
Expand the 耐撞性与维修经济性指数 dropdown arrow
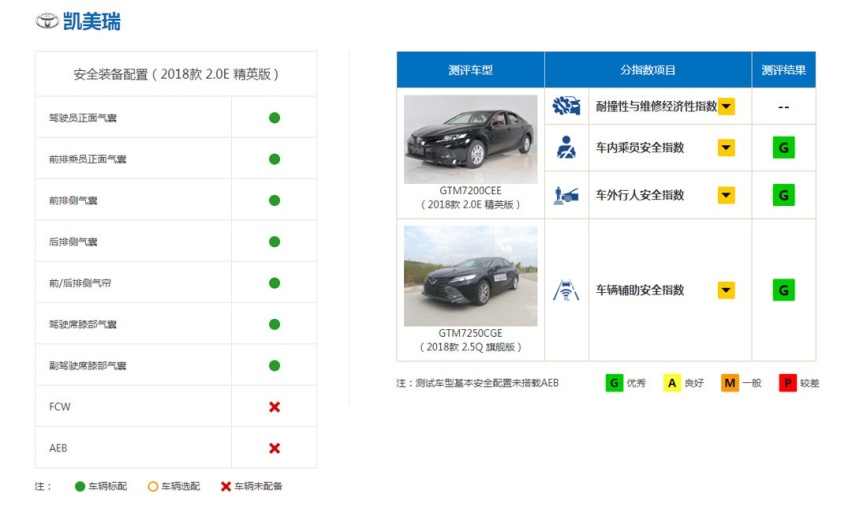(726, 107)
